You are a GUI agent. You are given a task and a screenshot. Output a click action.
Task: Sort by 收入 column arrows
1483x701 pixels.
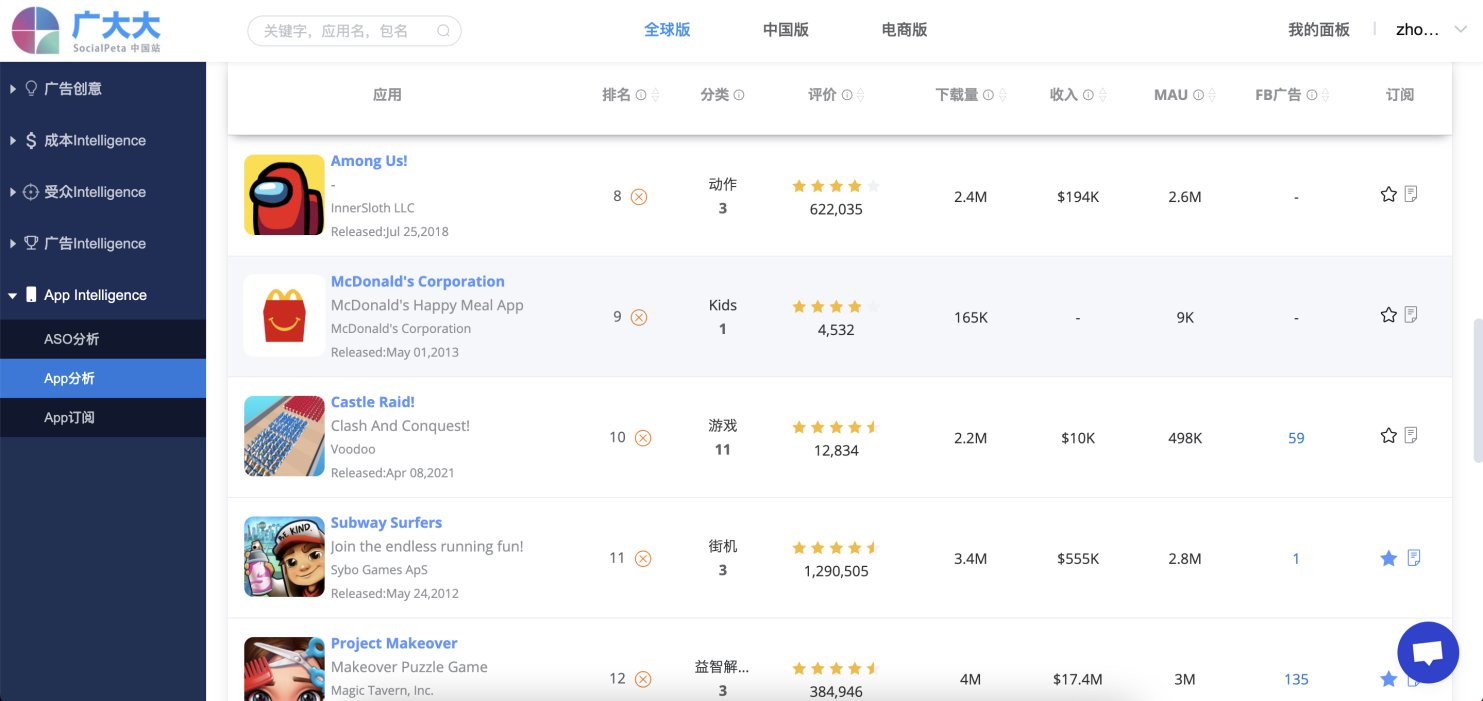(x=1102, y=95)
